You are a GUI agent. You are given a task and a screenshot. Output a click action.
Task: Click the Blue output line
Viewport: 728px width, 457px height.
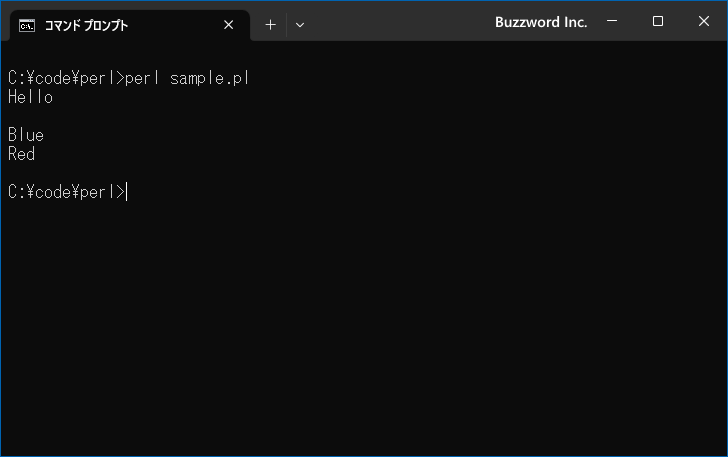point(26,135)
